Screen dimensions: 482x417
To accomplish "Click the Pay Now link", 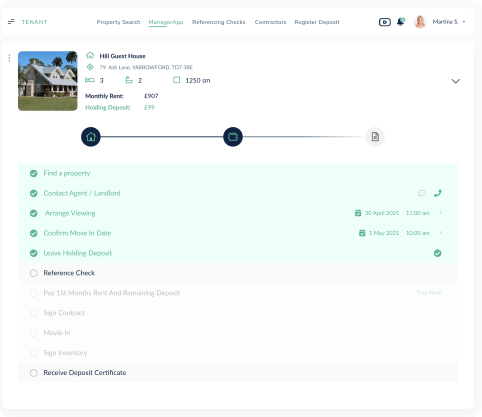I will coord(429,292).
